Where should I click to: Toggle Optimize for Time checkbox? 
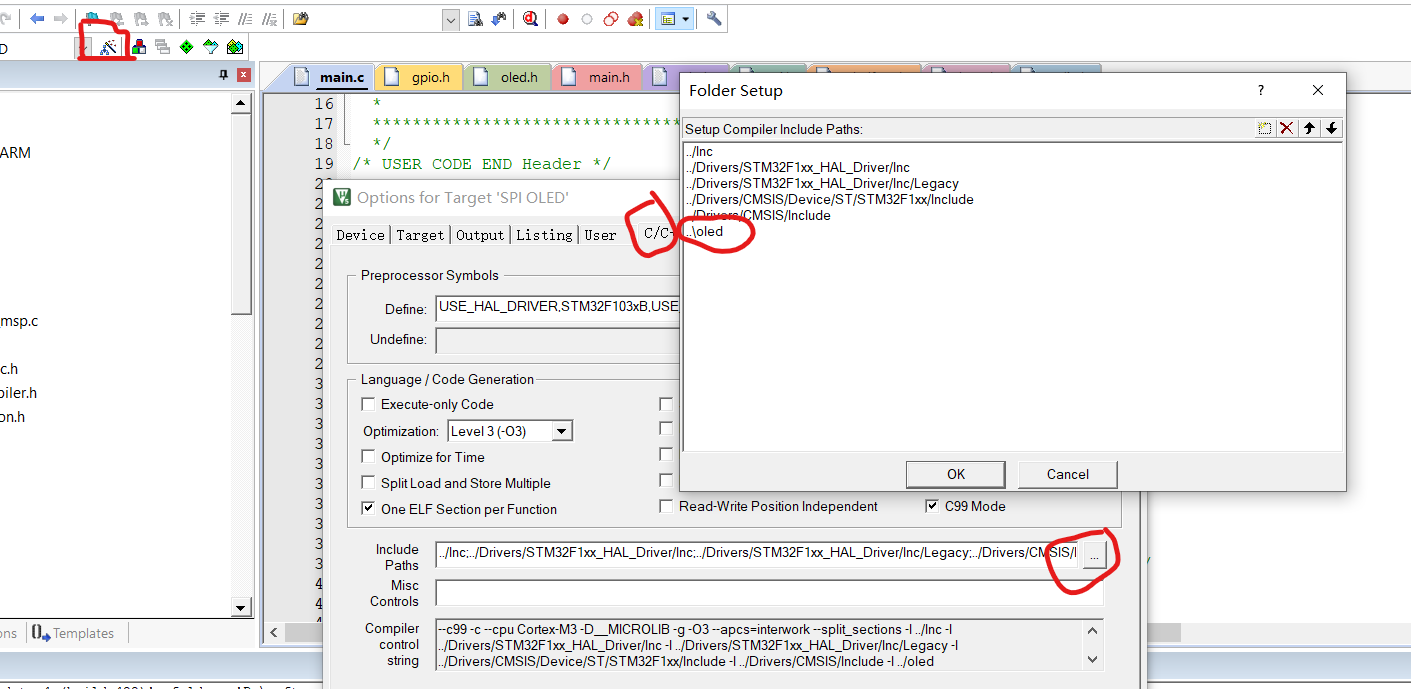(x=368, y=457)
